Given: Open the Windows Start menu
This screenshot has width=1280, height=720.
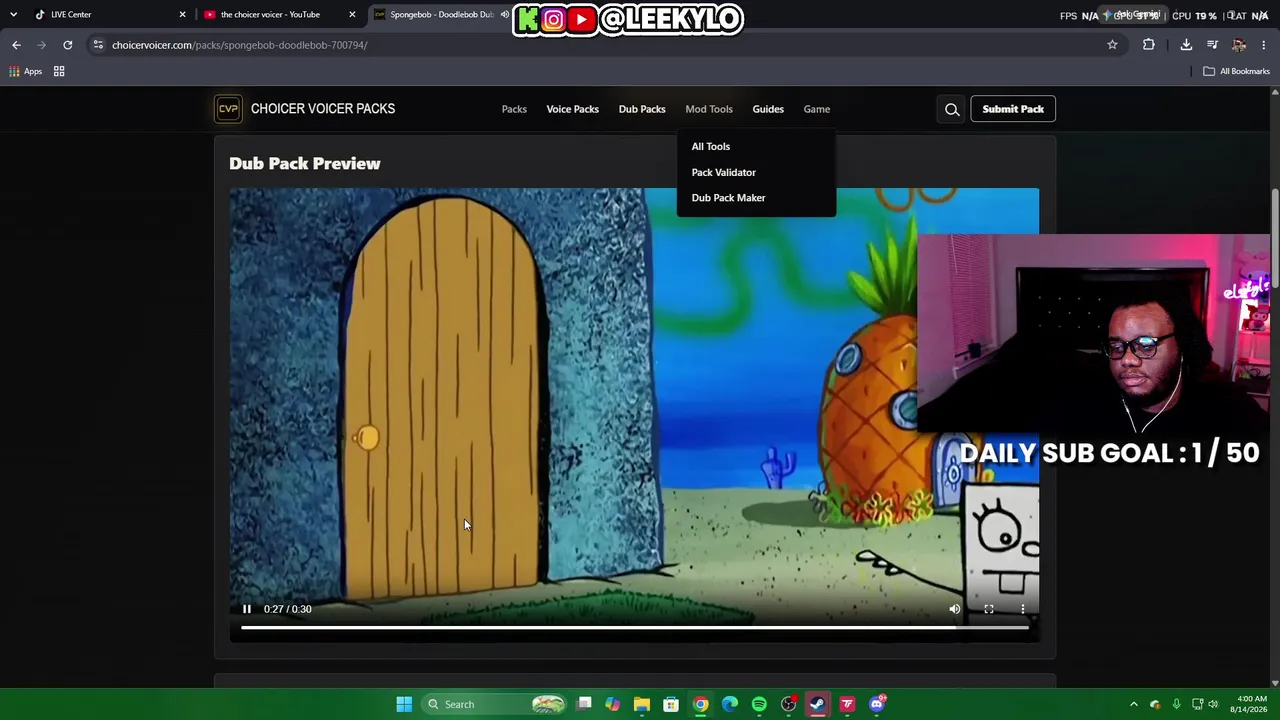Looking at the screenshot, I should click(x=404, y=705).
